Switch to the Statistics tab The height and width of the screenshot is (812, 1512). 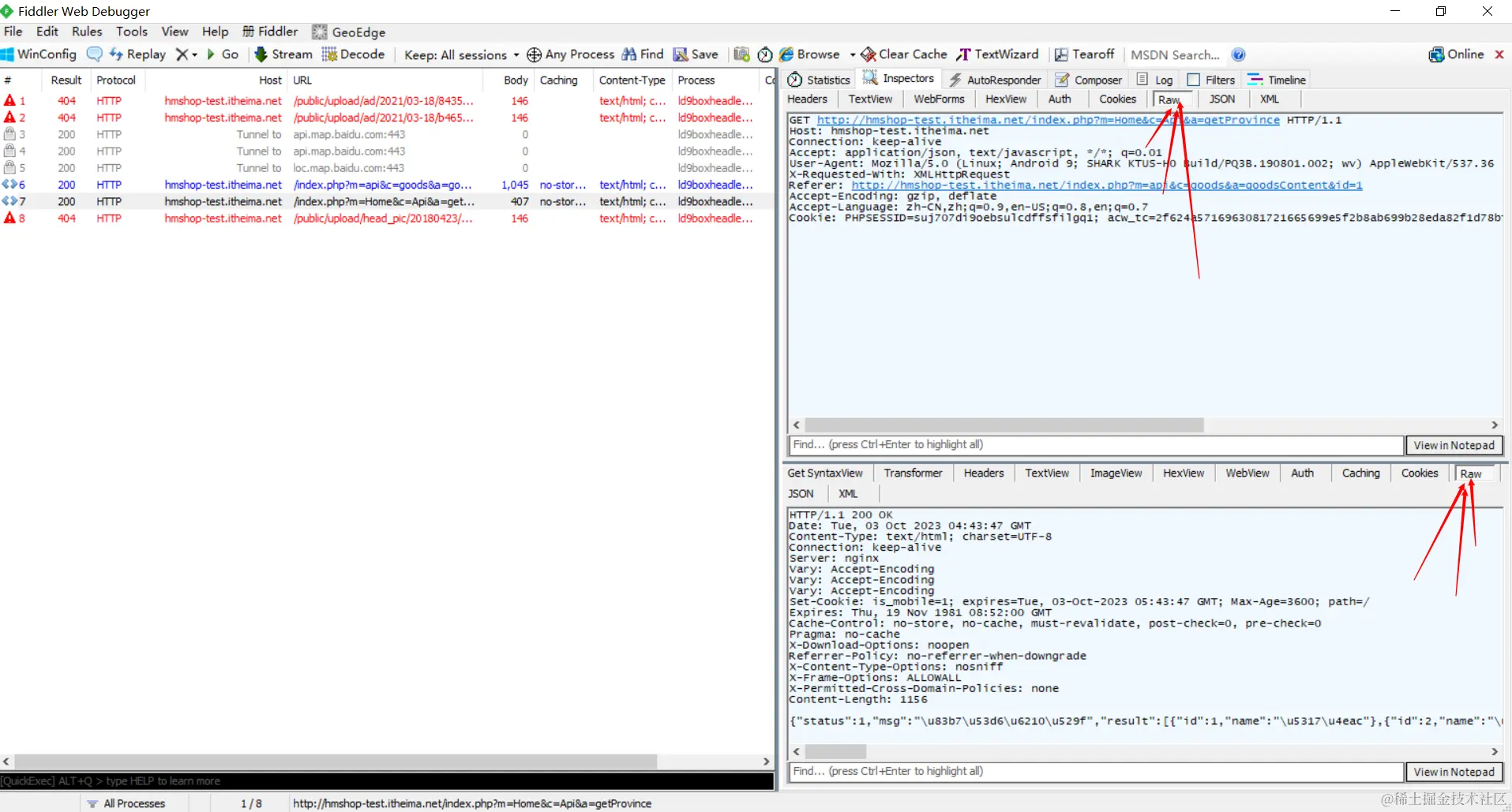(820, 80)
